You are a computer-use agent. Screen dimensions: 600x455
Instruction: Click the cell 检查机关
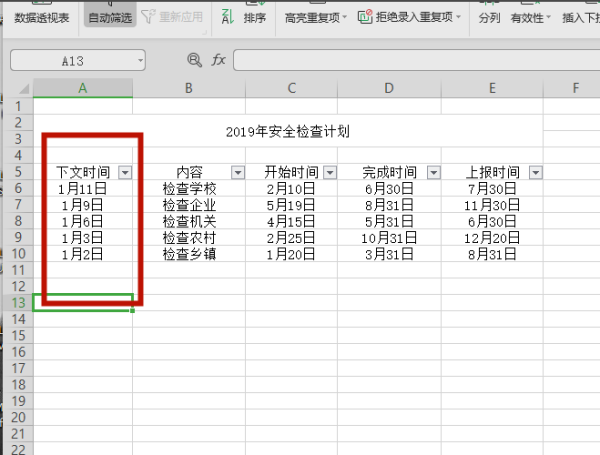[x=189, y=222]
